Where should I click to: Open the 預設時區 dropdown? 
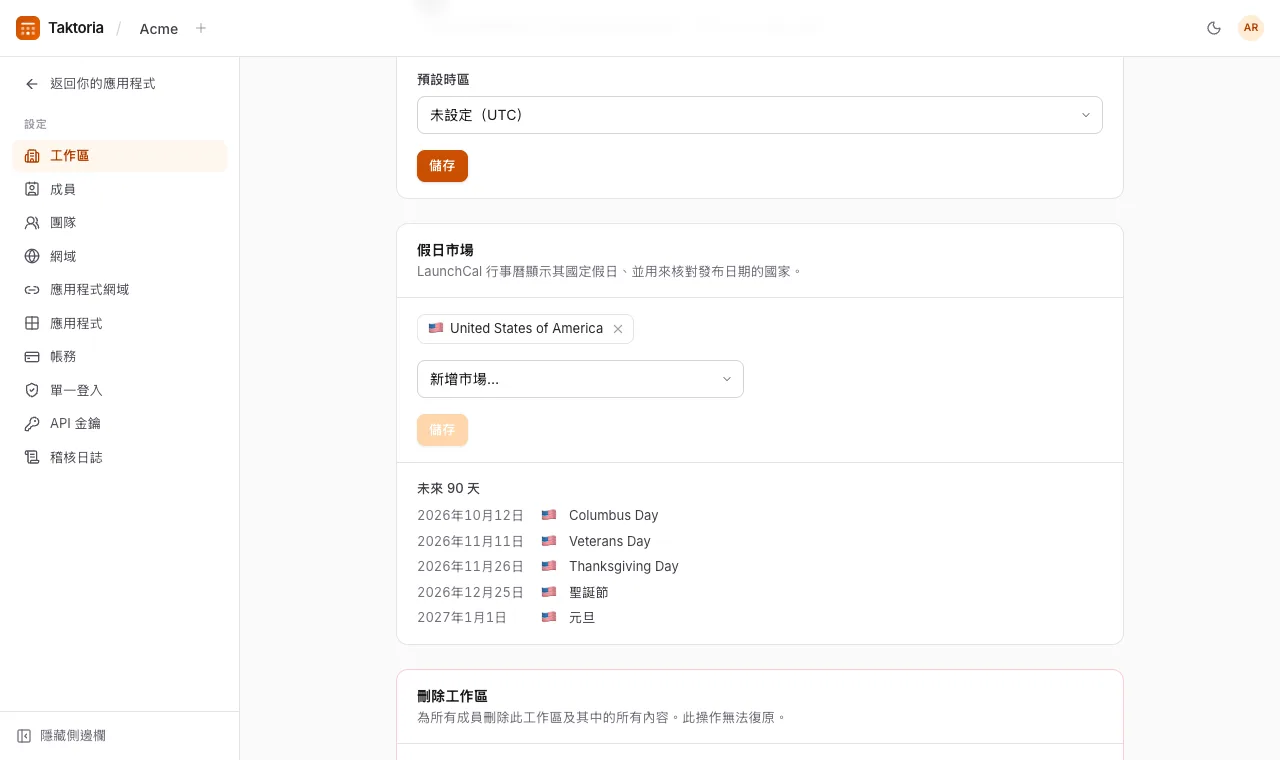coord(760,115)
